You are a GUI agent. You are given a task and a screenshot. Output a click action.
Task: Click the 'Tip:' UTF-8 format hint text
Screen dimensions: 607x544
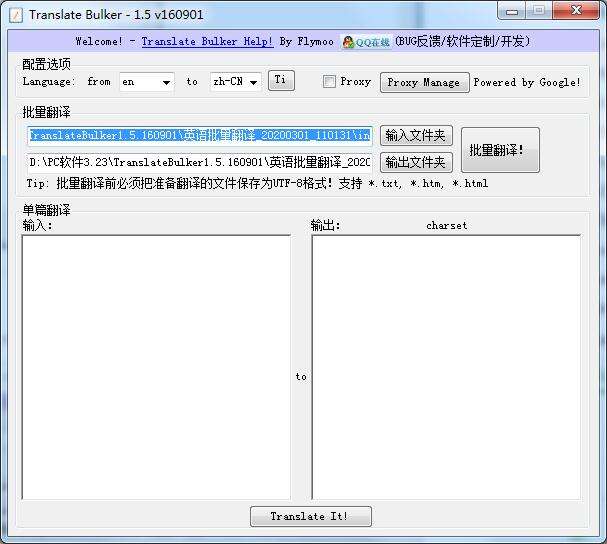point(257,183)
